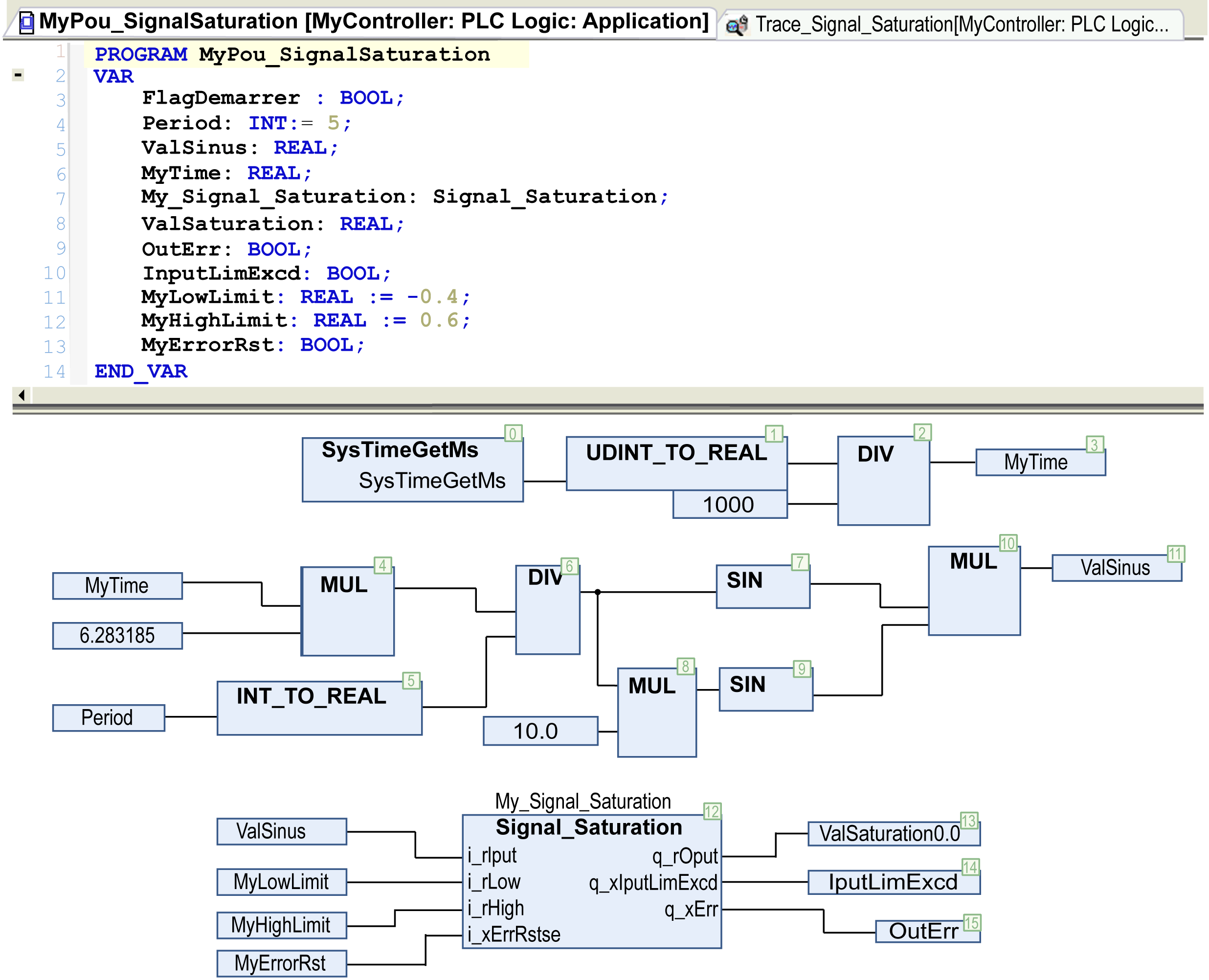Collapse the VAR declaration block
Image resolution: width=1209 pixels, height=980 pixels.
(18, 74)
